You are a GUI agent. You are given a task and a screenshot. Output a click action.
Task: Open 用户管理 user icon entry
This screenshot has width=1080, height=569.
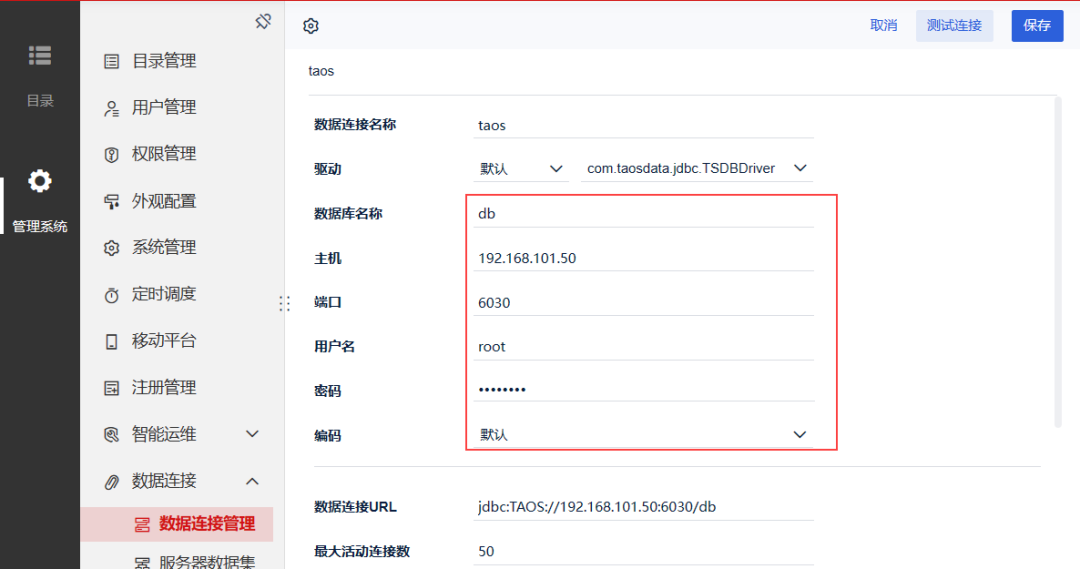pos(150,107)
